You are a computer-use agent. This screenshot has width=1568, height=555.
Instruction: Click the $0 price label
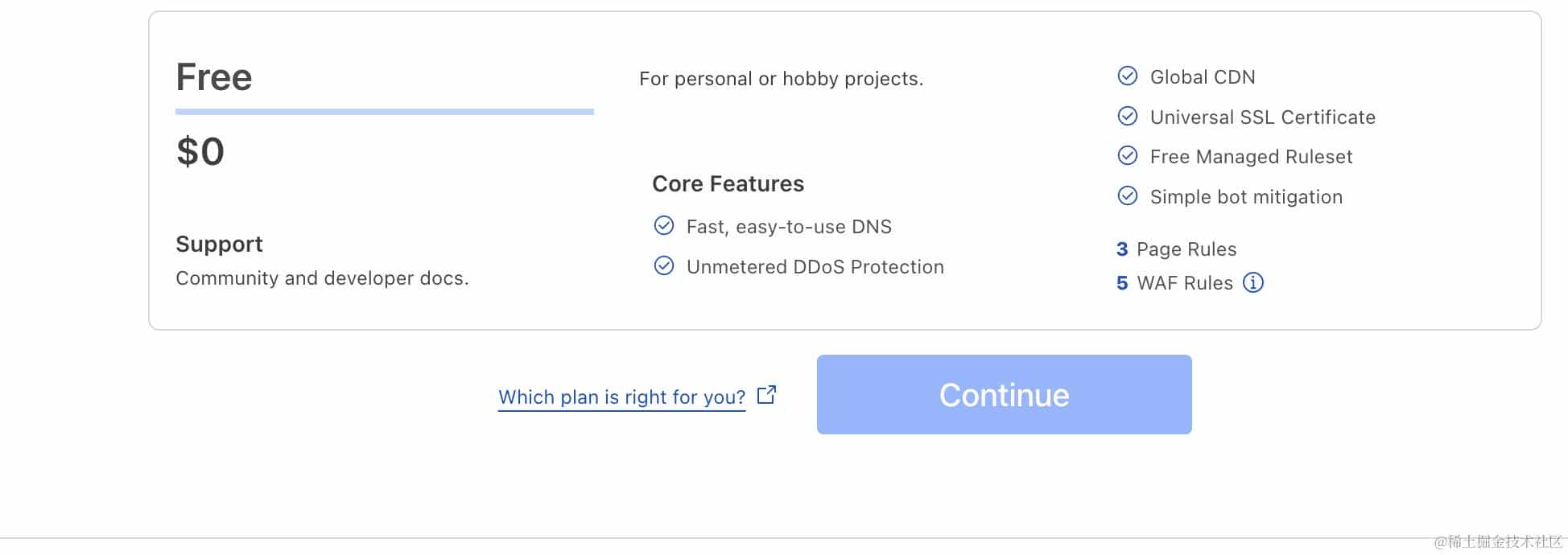point(200,152)
